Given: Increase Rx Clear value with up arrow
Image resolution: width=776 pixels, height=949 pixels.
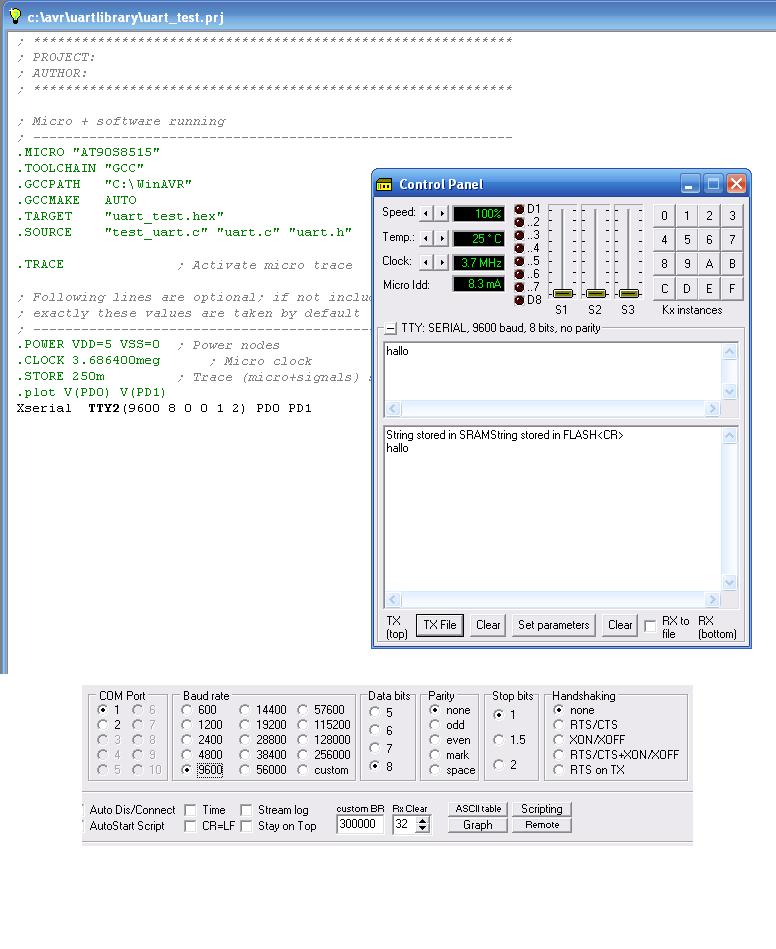Looking at the screenshot, I should coord(423,820).
